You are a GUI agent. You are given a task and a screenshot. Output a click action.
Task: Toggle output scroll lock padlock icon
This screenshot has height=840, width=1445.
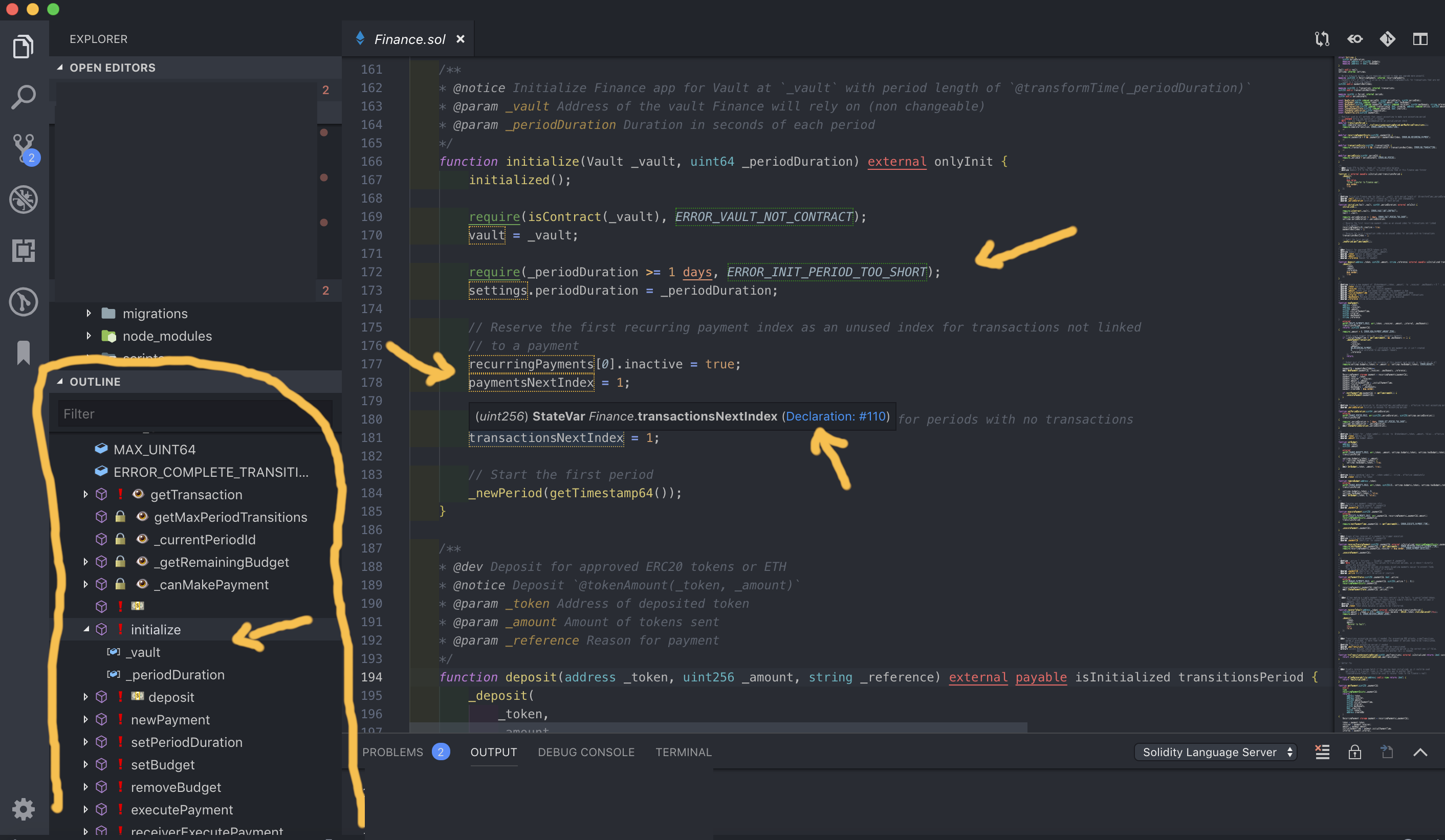pos(1354,751)
